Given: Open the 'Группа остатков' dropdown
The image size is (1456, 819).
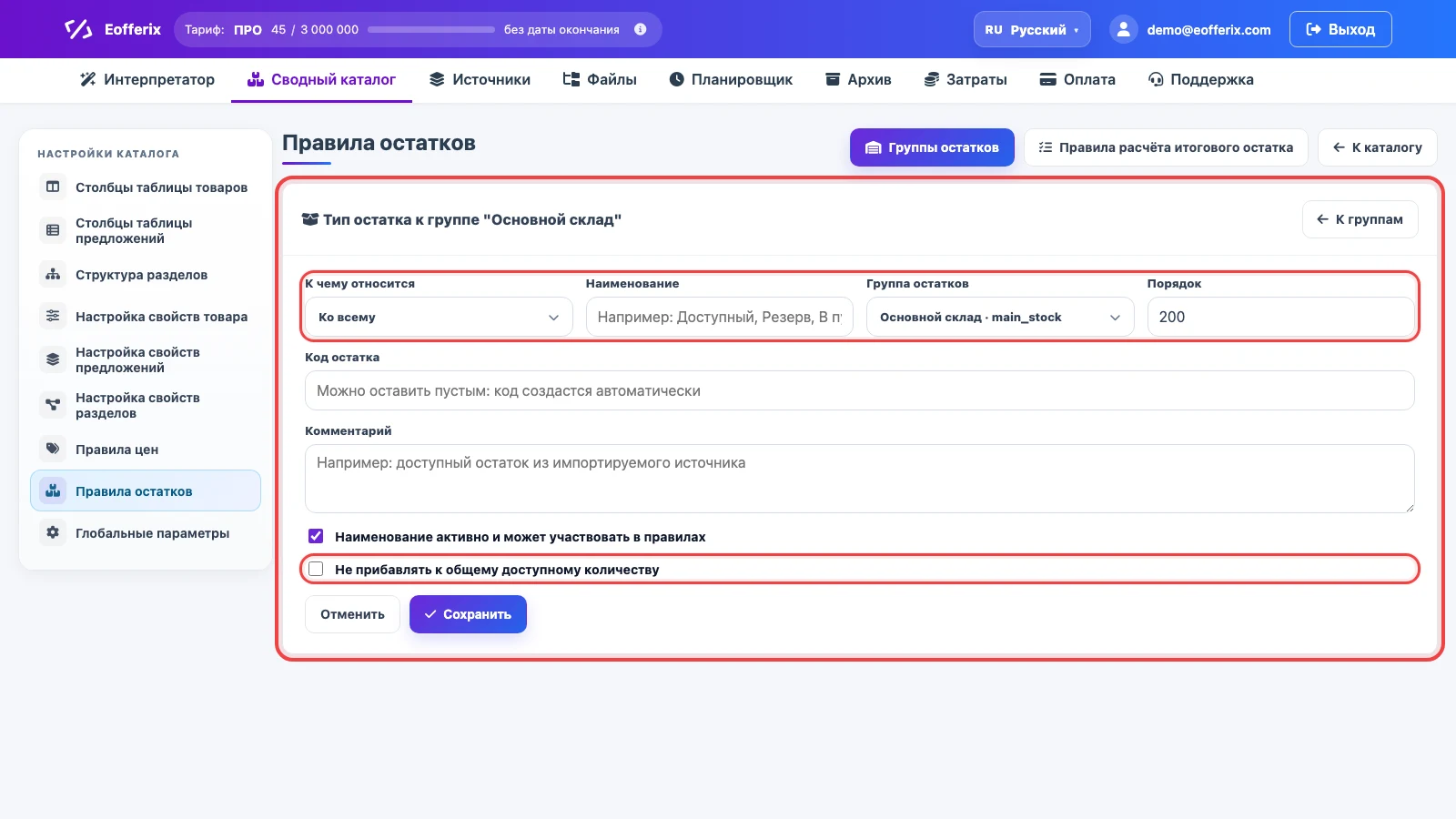Looking at the screenshot, I should pyautogui.click(x=1000, y=317).
